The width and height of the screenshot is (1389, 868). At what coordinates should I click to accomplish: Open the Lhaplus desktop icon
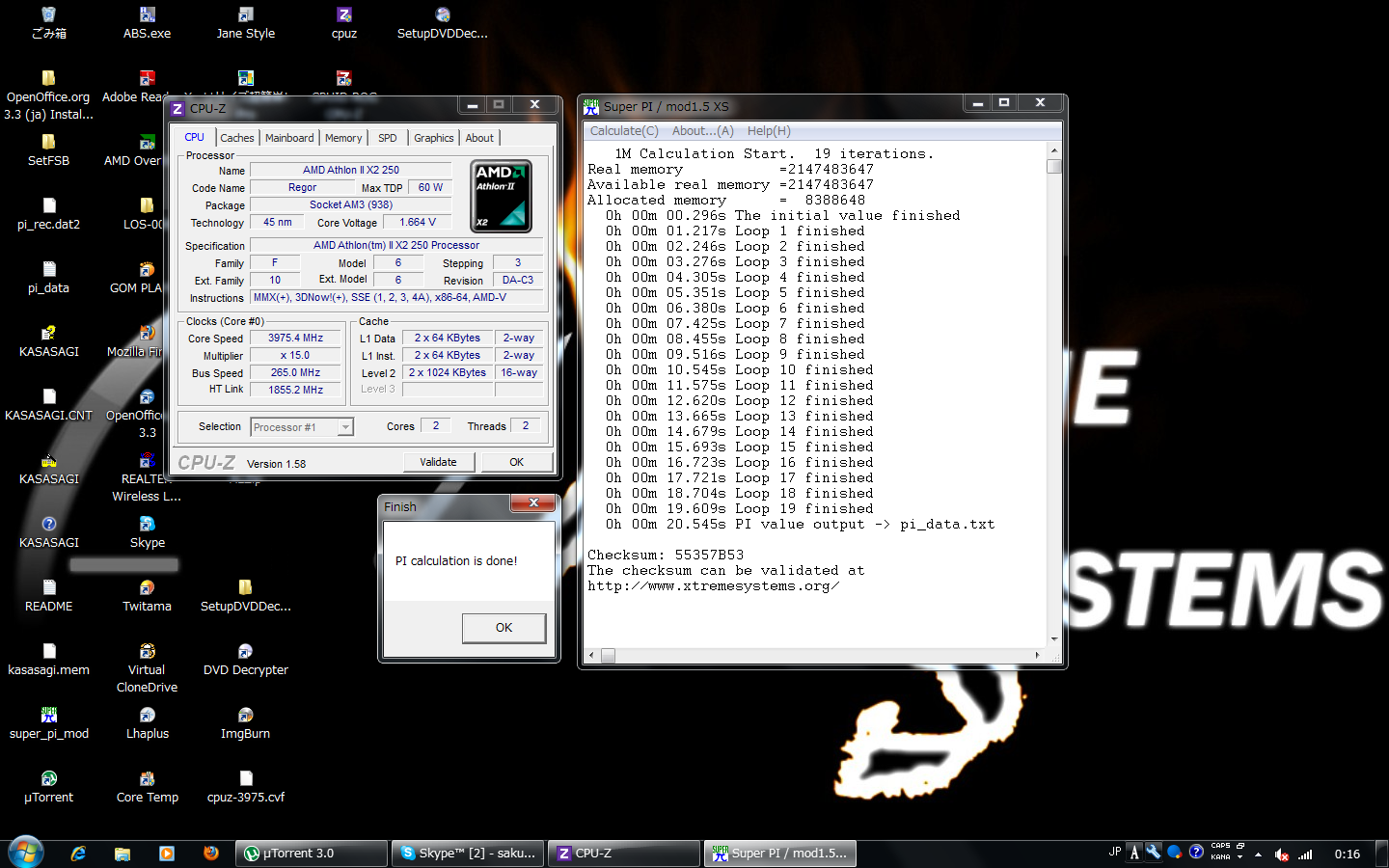148,723
